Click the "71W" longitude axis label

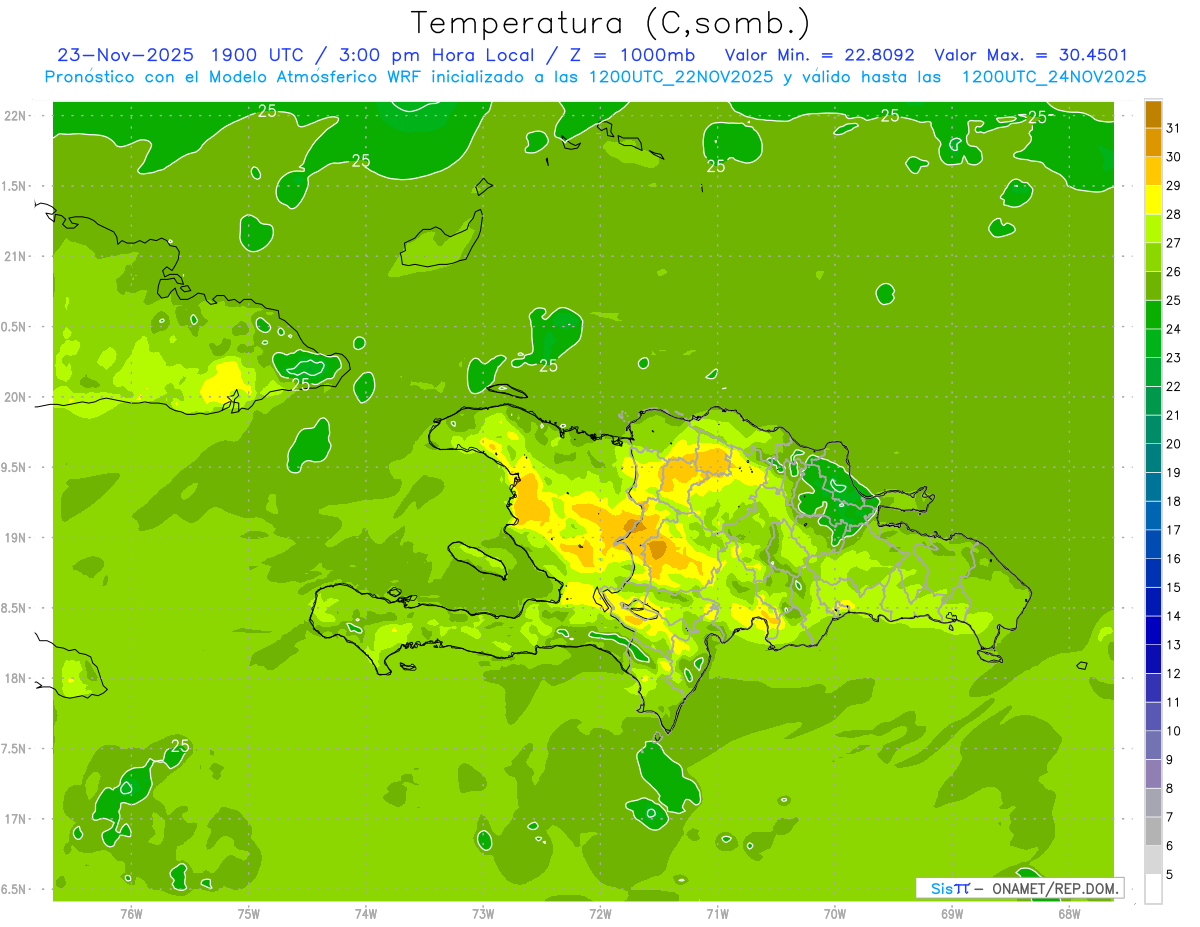coord(717,913)
